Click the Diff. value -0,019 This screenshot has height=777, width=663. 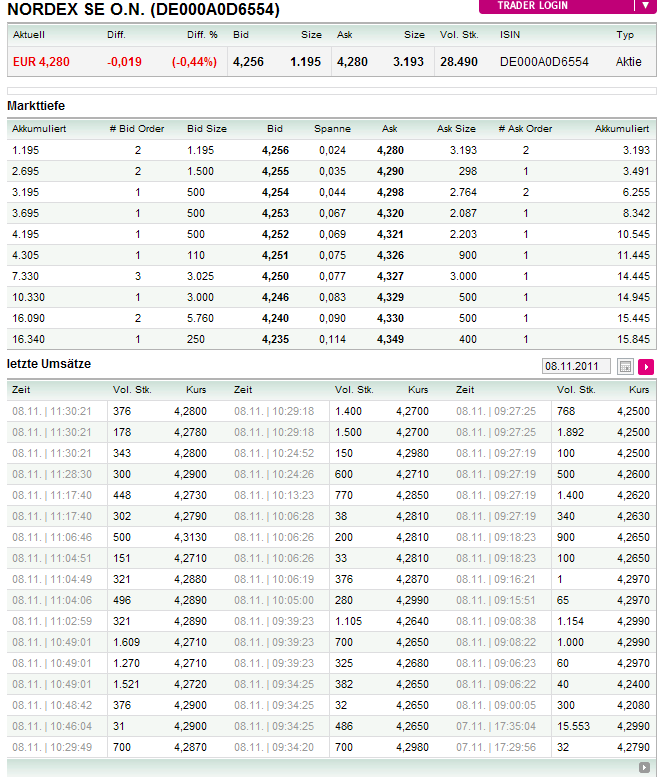point(124,62)
